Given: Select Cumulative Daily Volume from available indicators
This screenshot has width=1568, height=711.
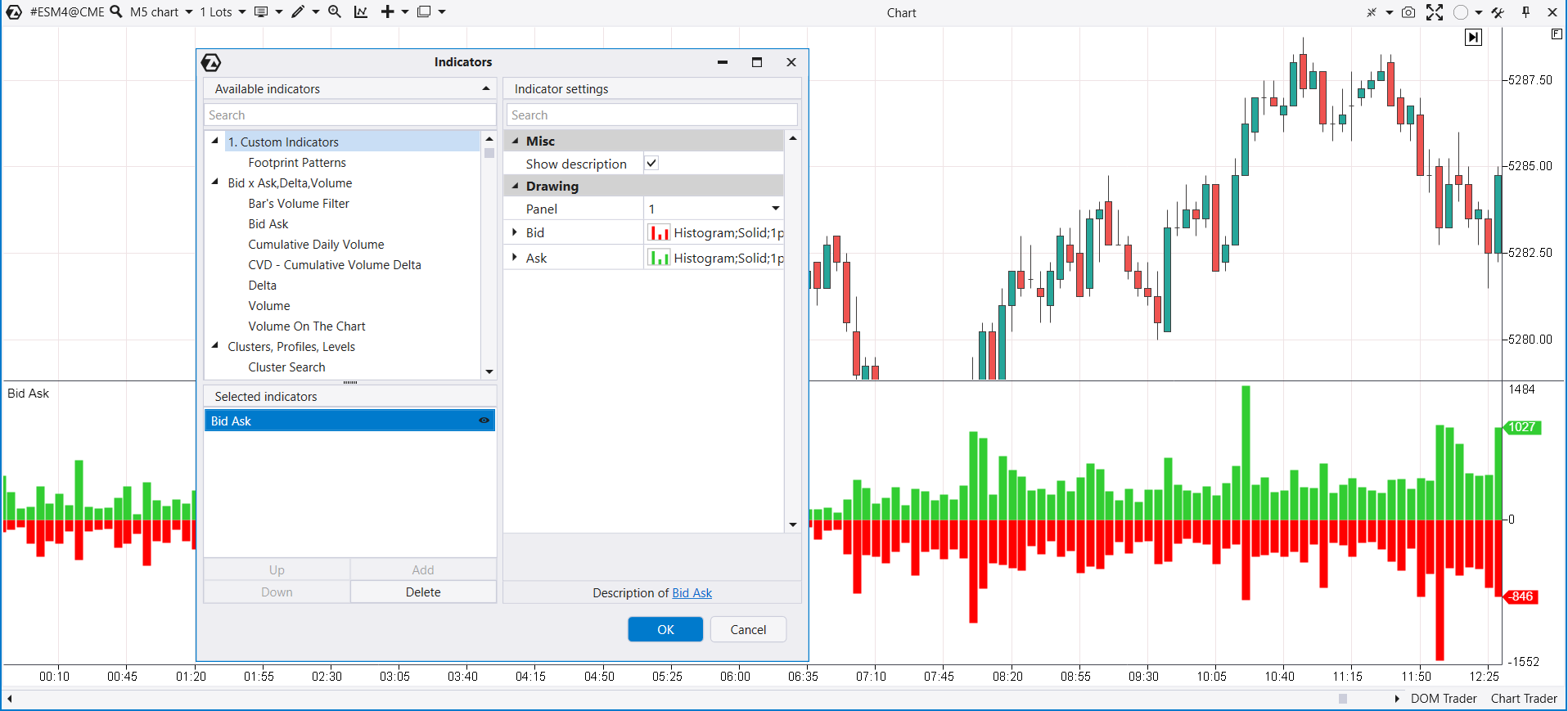Looking at the screenshot, I should [x=316, y=245].
